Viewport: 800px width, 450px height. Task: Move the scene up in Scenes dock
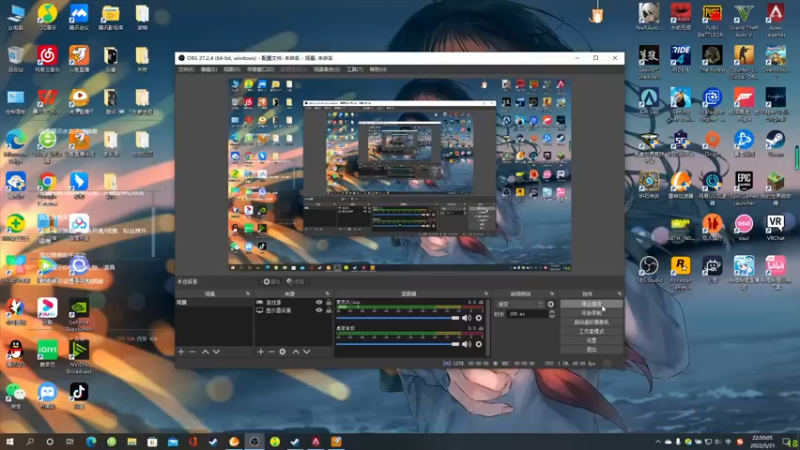(x=205, y=352)
